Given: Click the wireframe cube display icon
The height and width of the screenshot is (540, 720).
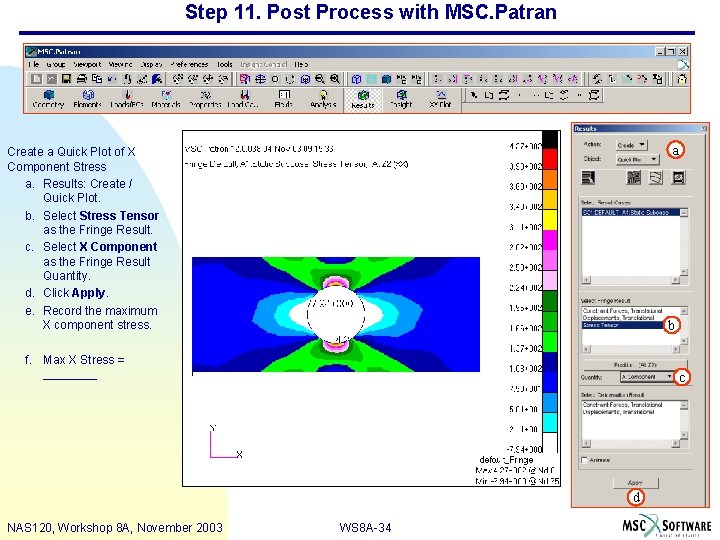Looking at the screenshot, I should point(356,79).
